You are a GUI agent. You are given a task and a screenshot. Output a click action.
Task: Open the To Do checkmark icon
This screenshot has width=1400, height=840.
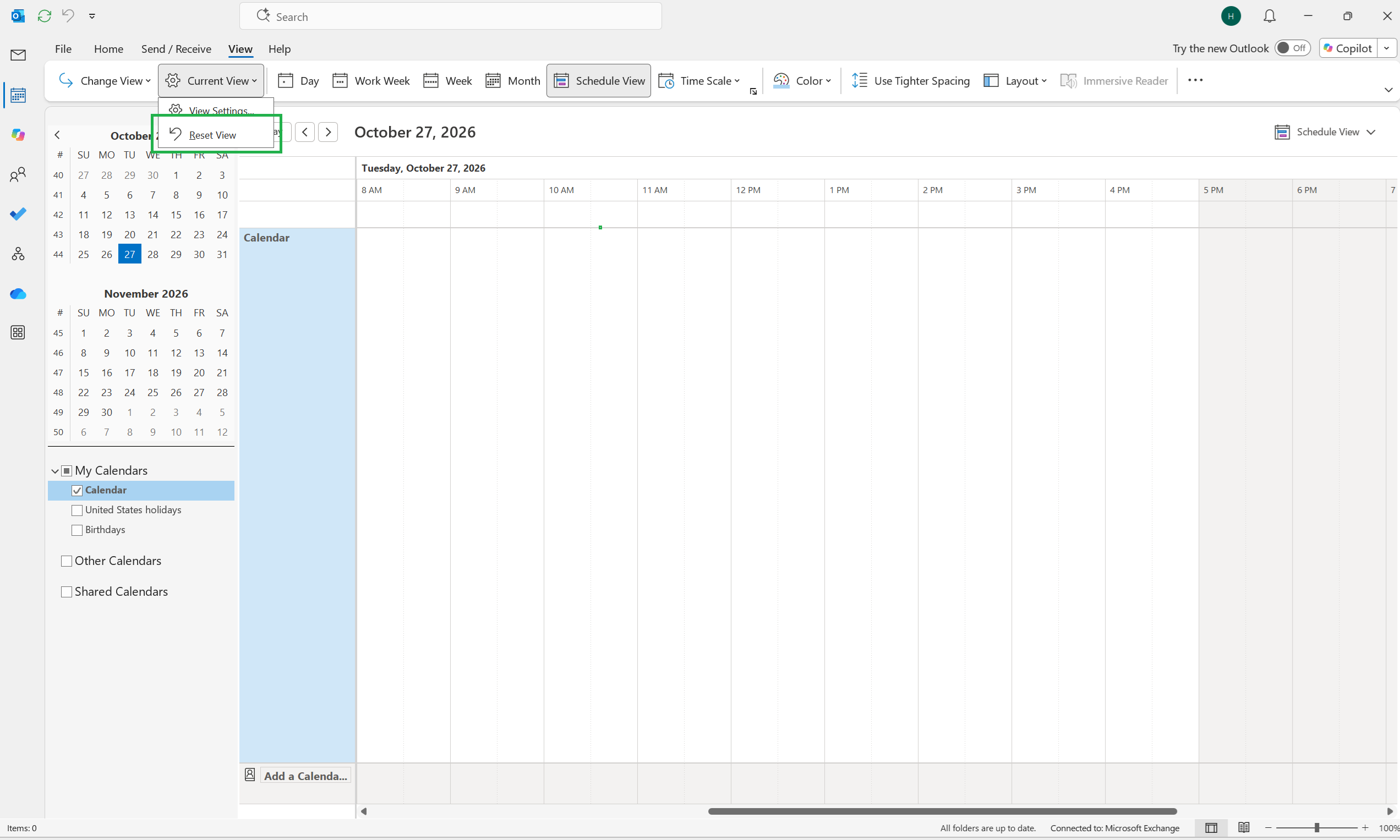[18, 214]
